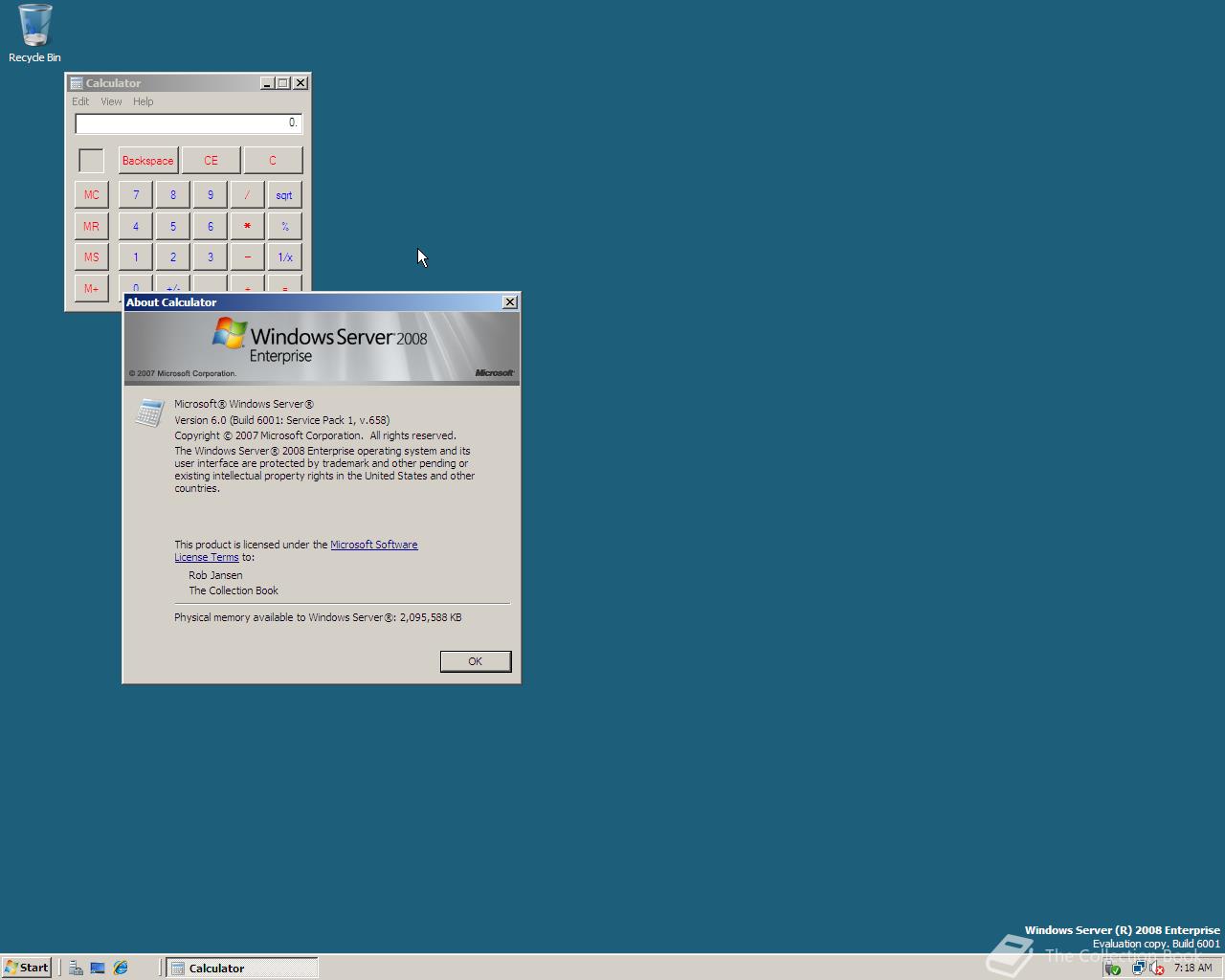Click the power plug tray icon
Viewport: 1225px width, 980px height.
click(1113, 968)
